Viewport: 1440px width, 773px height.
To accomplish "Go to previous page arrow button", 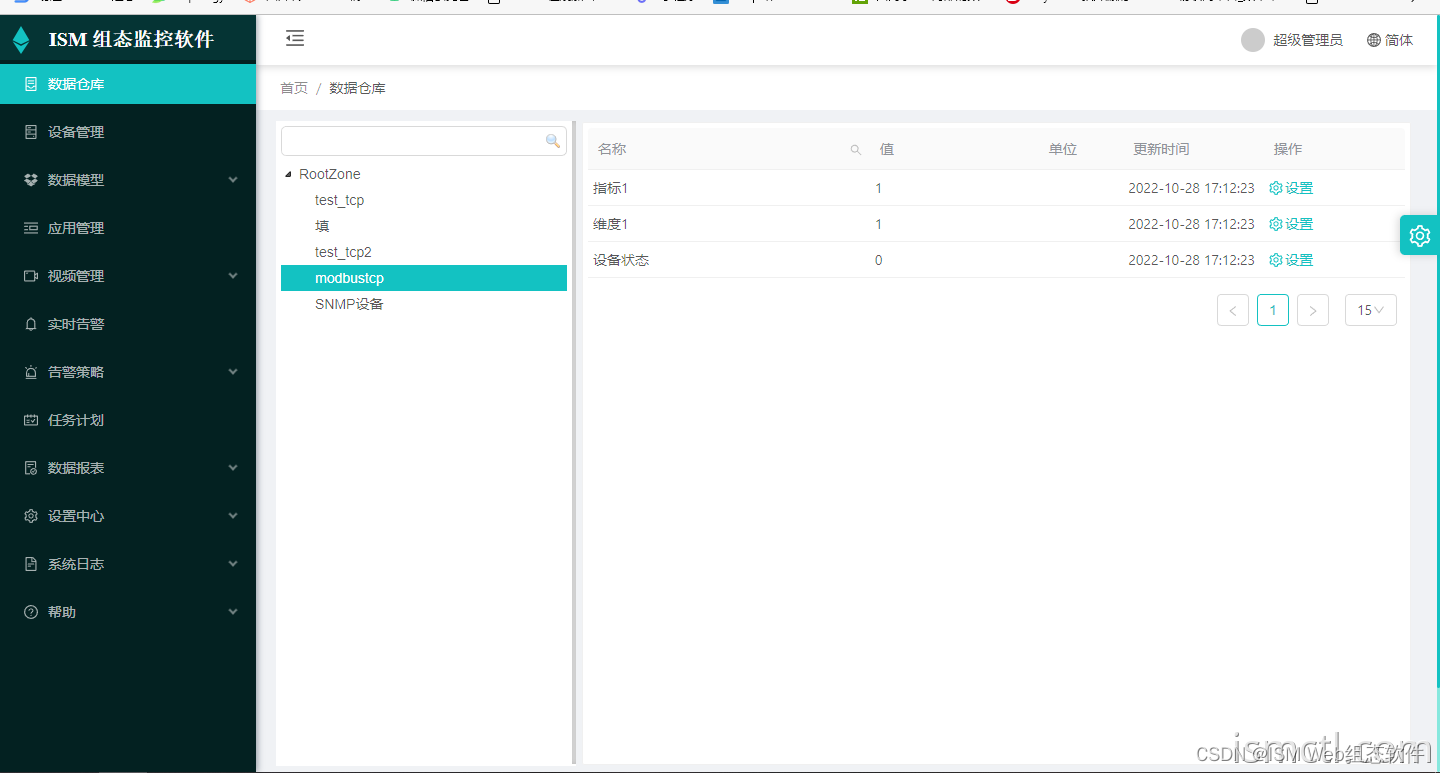I will (x=1233, y=310).
